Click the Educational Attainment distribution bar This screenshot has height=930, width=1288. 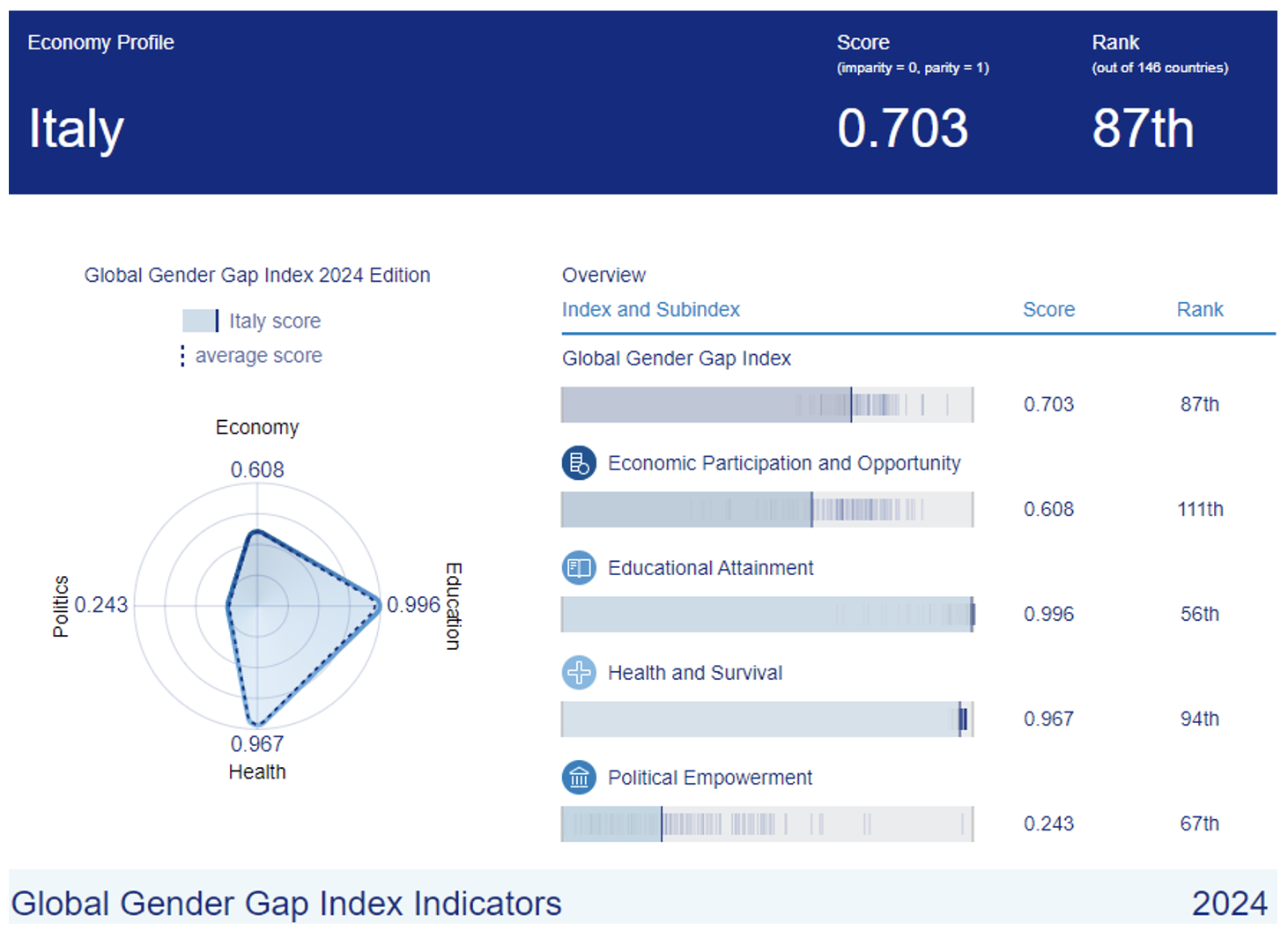pyautogui.click(x=766, y=615)
